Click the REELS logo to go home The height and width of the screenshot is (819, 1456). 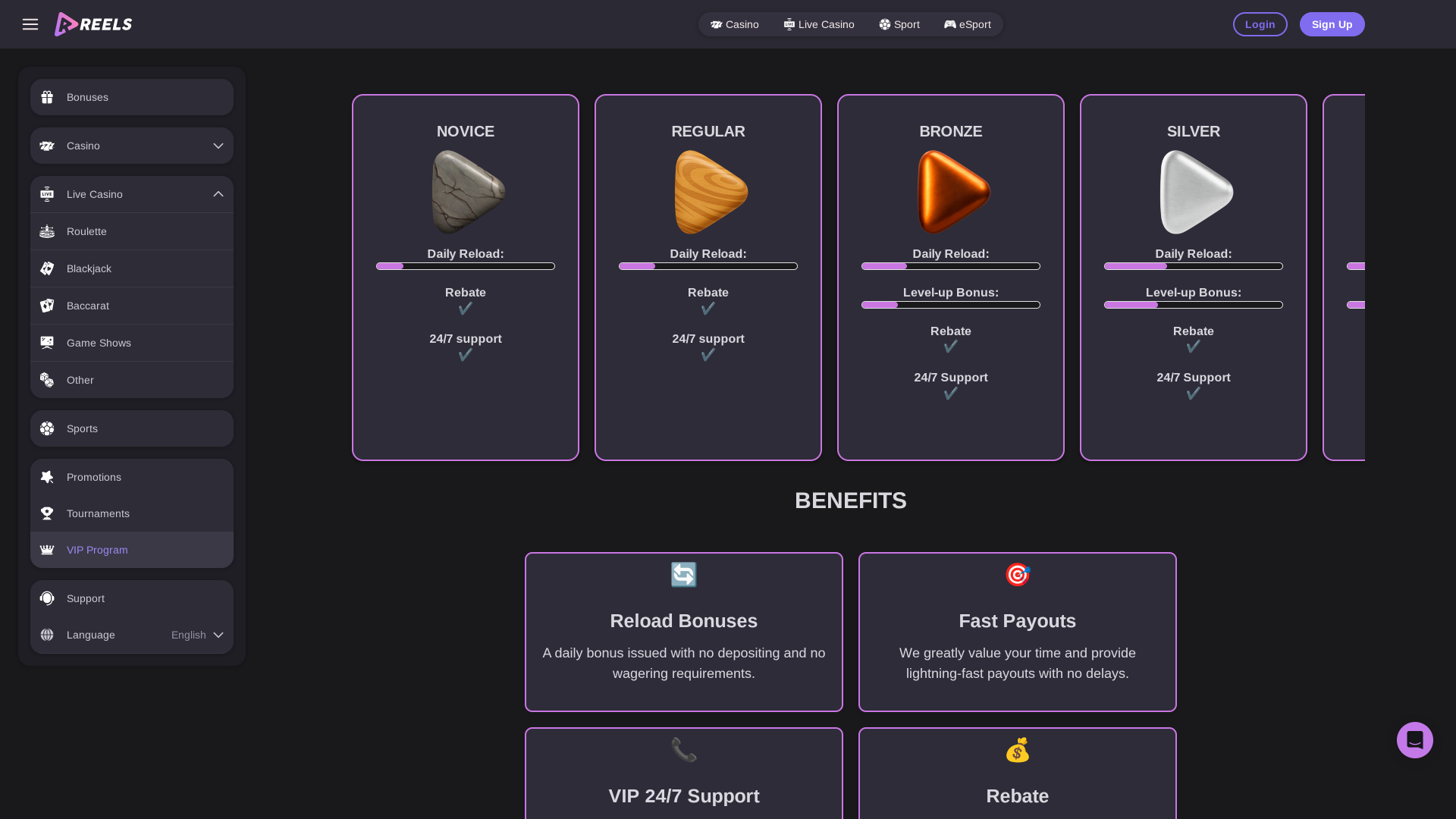pyautogui.click(x=93, y=24)
